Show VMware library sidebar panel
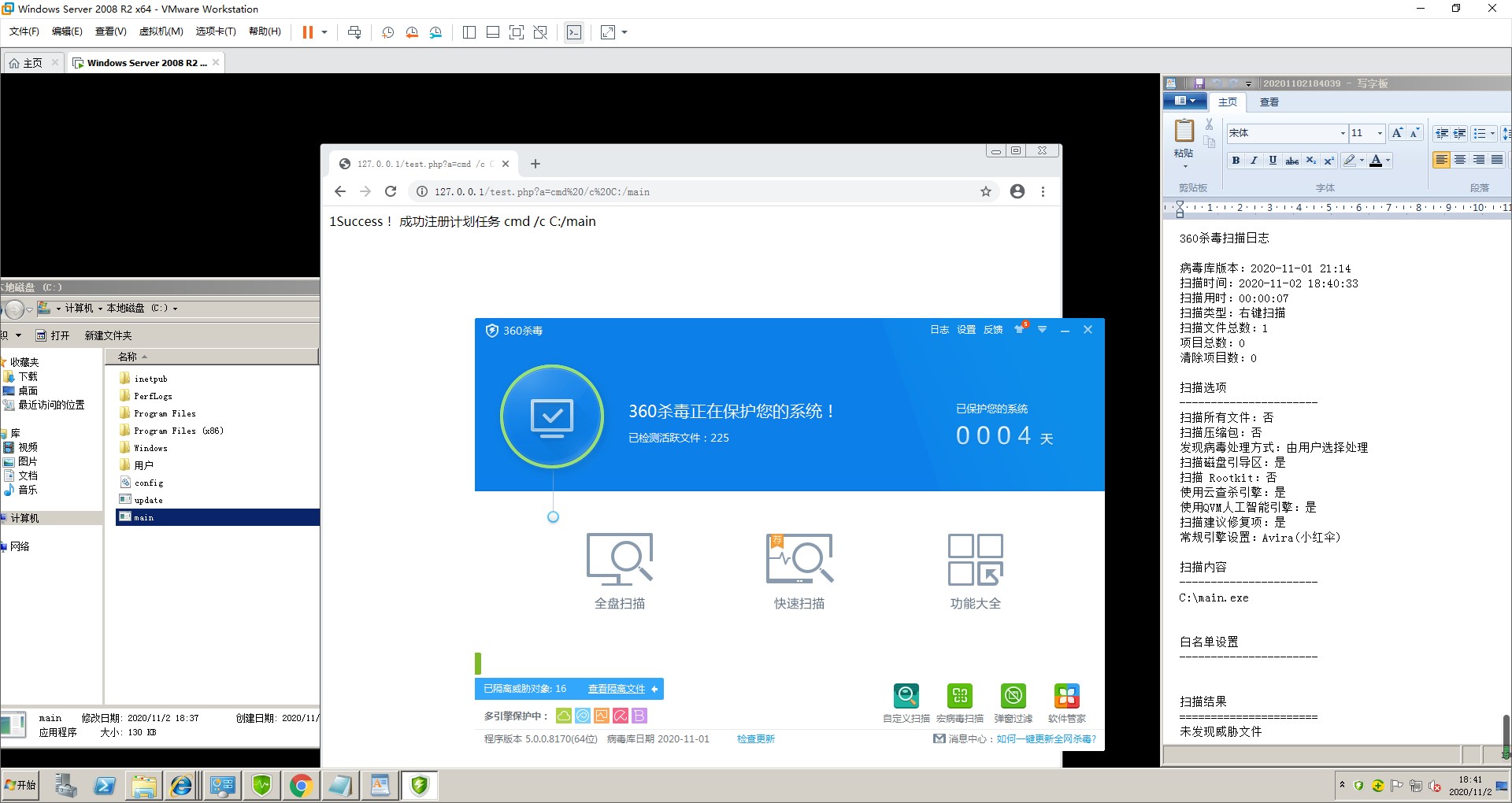The width and height of the screenshot is (1512, 803). pyautogui.click(x=469, y=32)
